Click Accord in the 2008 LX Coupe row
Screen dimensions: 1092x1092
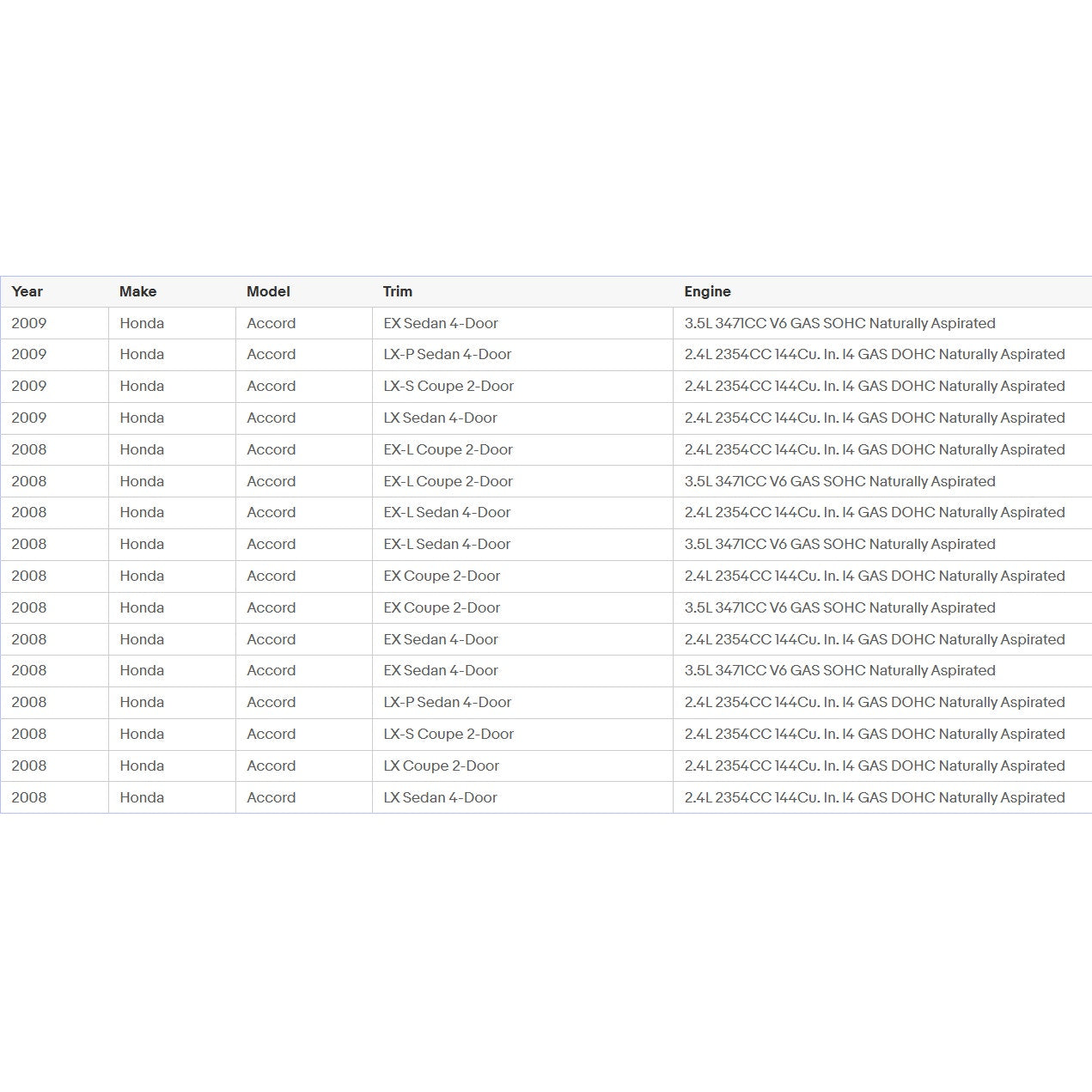(271, 766)
